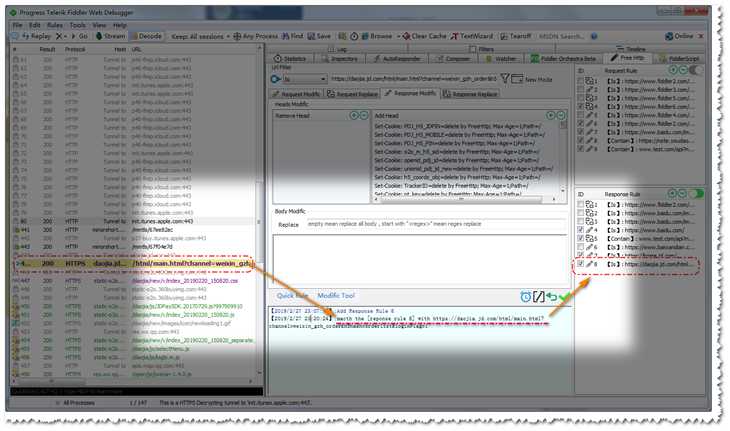
Task: Click the Any Process target icon
Action: pyautogui.click(x=237, y=36)
